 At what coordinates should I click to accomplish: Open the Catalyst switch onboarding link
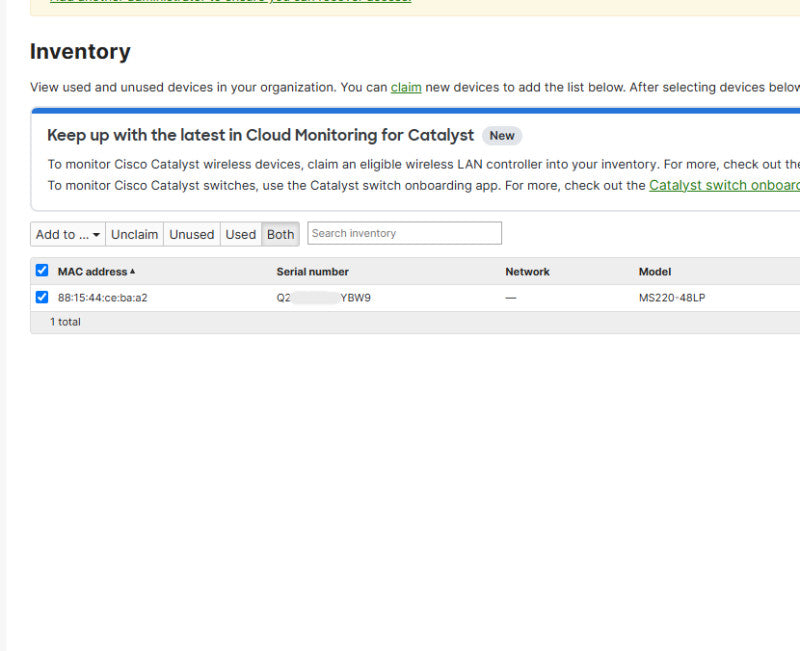pyautogui.click(x=724, y=185)
